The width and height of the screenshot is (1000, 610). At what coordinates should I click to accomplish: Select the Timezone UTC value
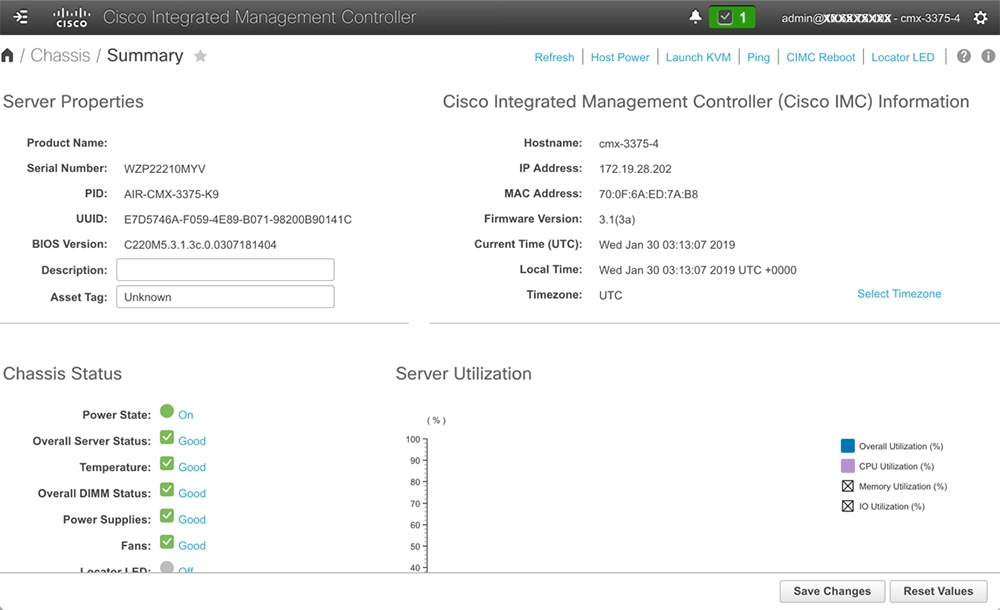610,295
